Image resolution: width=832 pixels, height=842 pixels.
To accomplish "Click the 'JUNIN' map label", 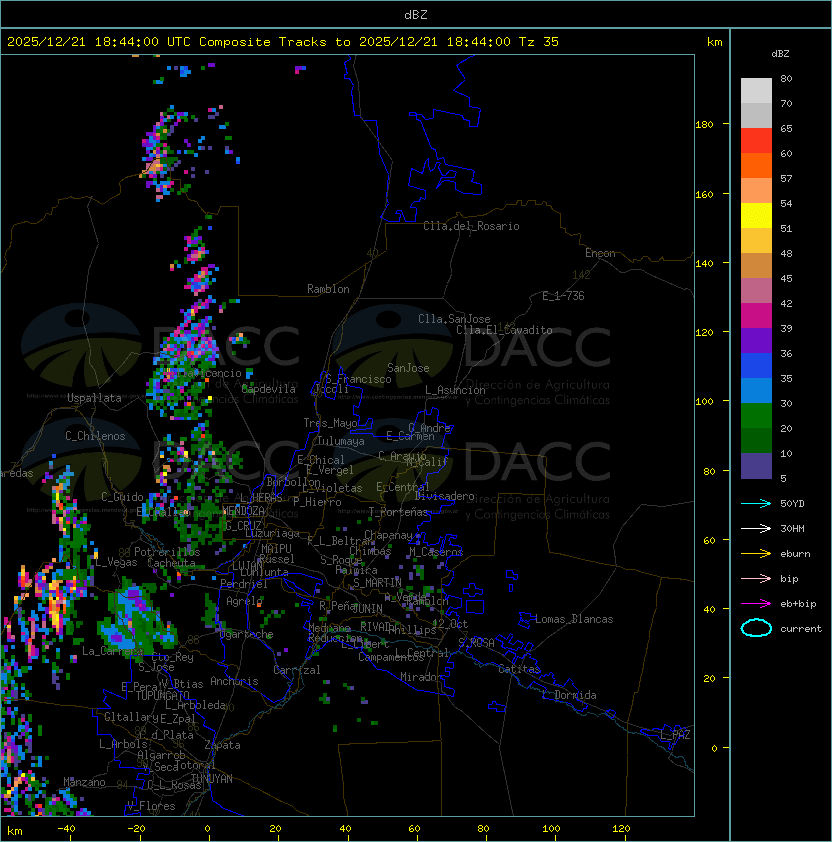I will (x=367, y=608).
